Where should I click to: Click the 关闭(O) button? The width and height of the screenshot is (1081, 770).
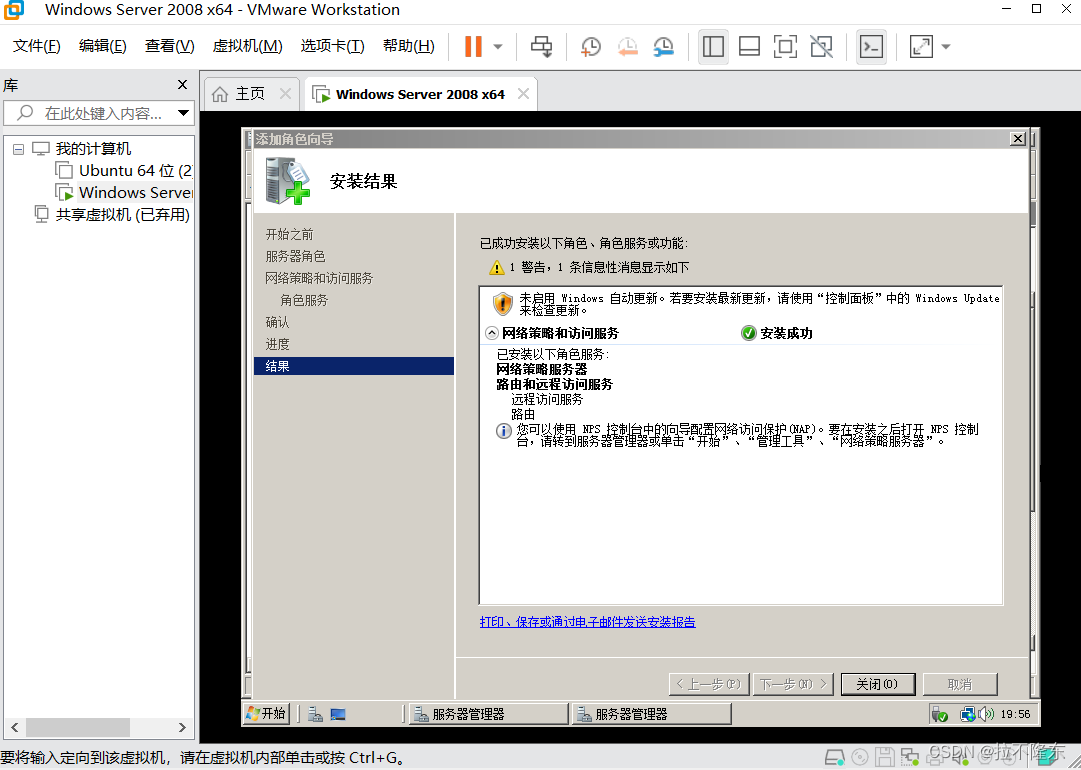click(878, 684)
